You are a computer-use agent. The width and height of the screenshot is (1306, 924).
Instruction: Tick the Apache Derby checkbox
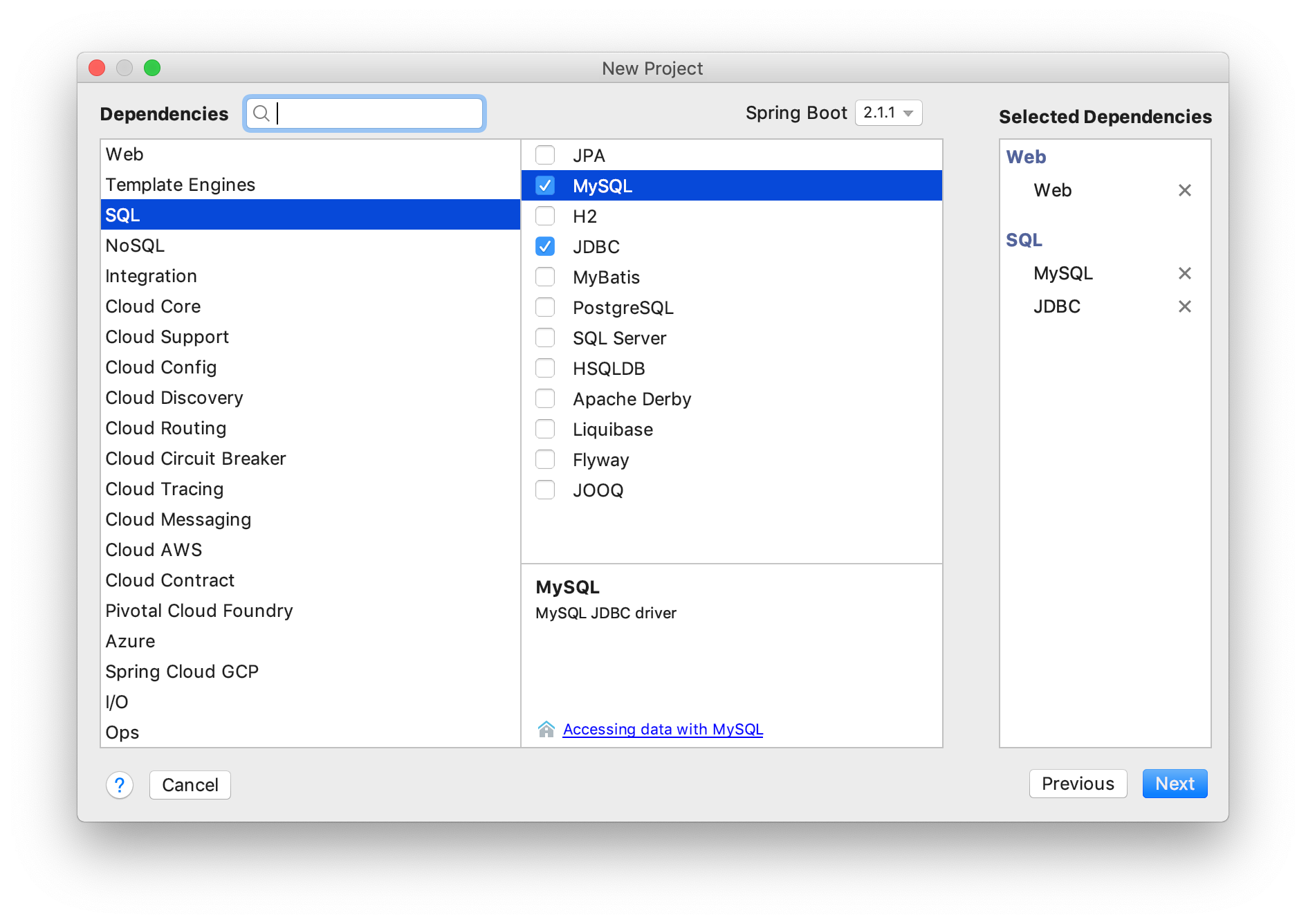pyautogui.click(x=545, y=398)
